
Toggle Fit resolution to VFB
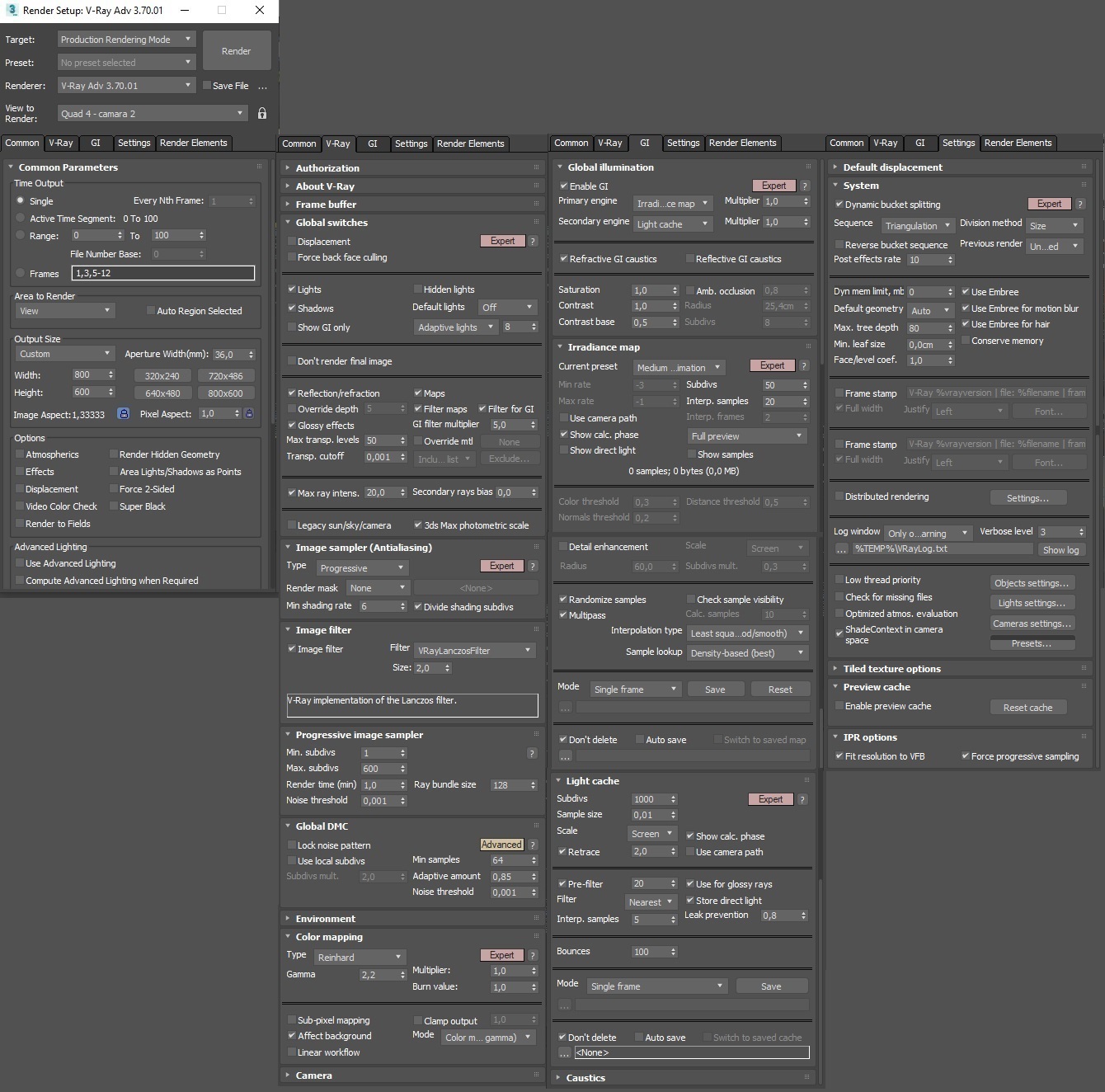click(839, 756)
